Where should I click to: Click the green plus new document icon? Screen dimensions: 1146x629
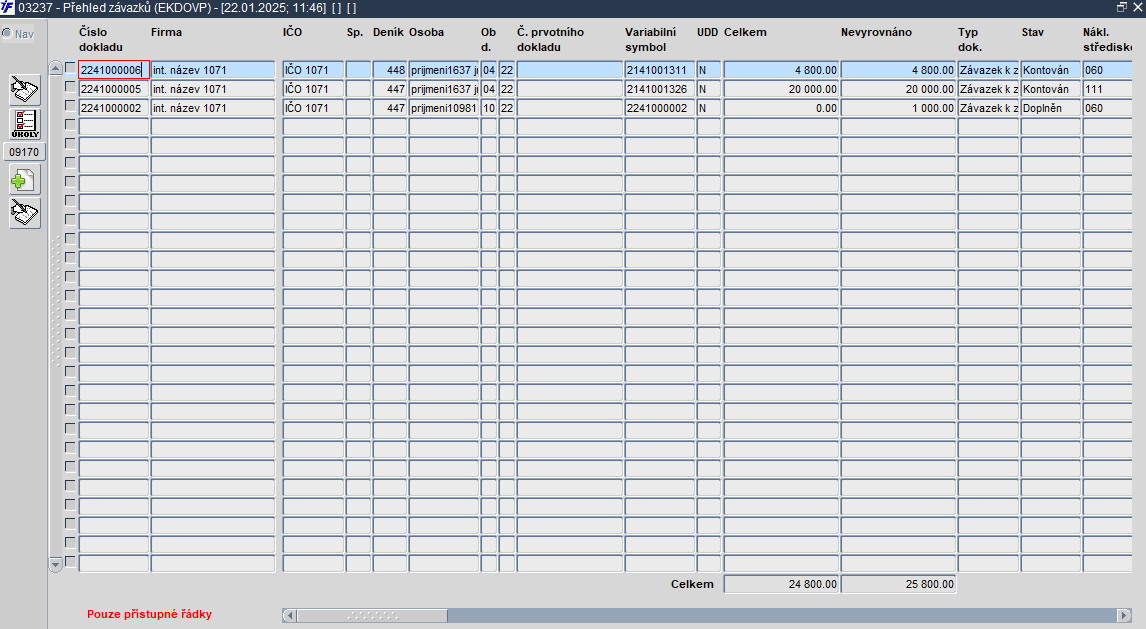pyautogui.click(x=25, y=180)
